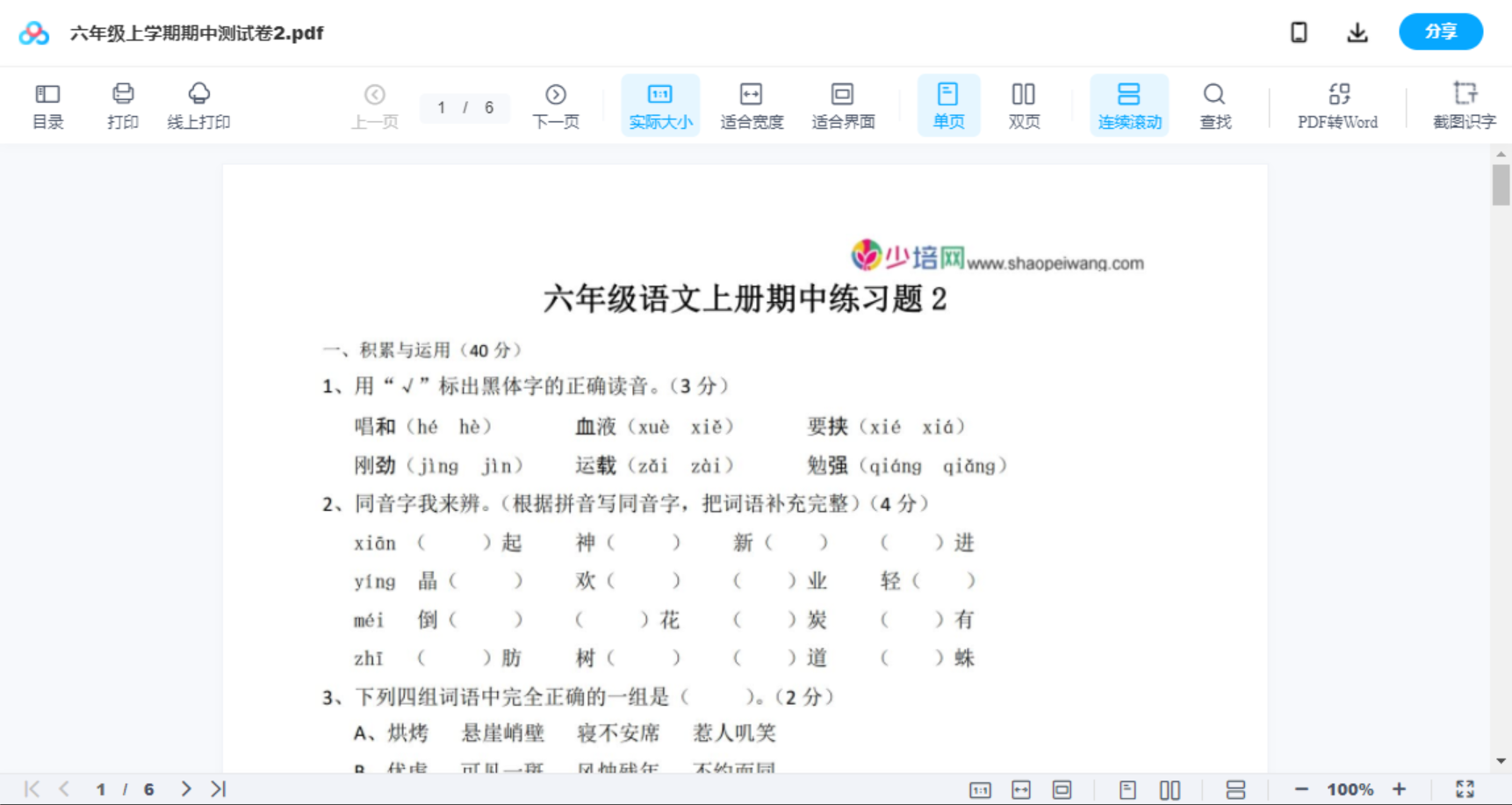
Task: Click the download icon in the title bar
Action: click(1357, 32)
